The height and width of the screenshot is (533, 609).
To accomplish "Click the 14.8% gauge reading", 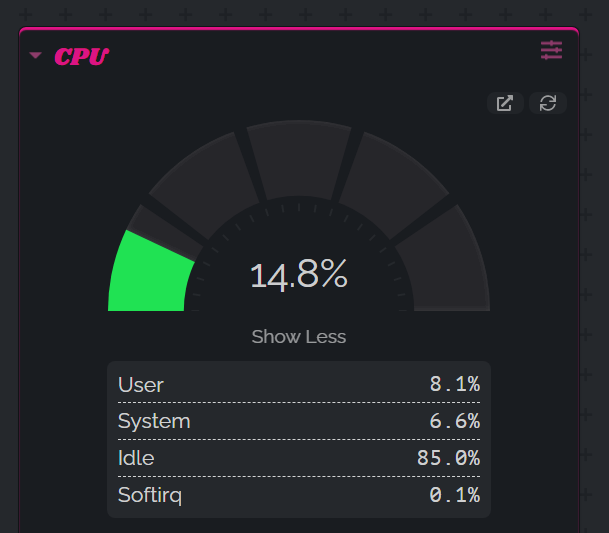I will pos(299,275).
